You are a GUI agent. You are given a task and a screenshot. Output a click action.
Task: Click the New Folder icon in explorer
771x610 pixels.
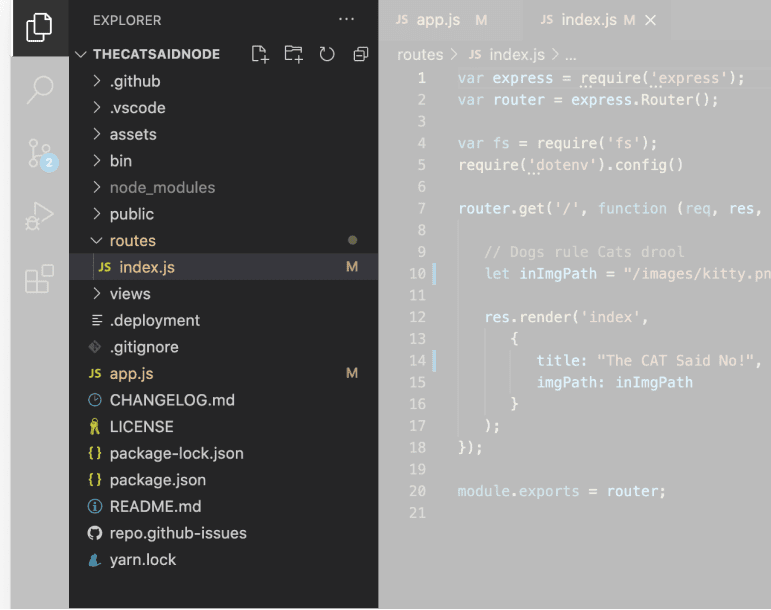click(x=293, y=54)
